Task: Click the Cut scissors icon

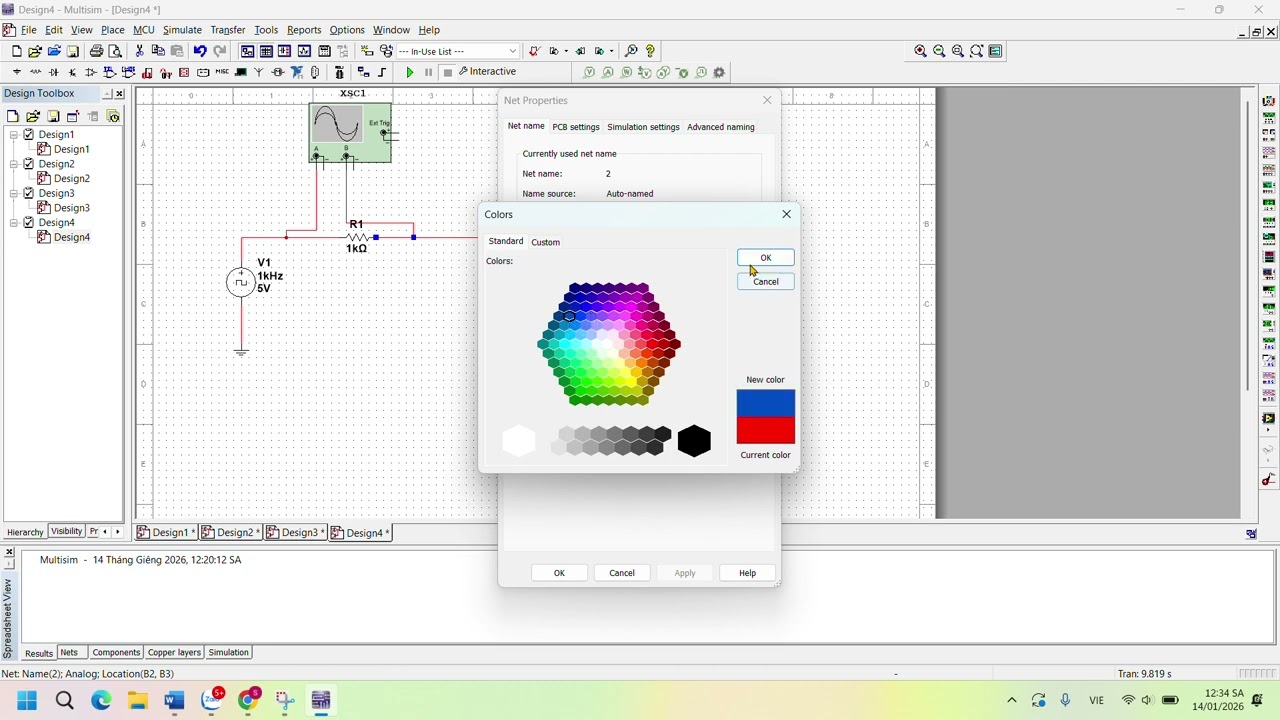Action: pyautogui.click(x=139, y=51)
